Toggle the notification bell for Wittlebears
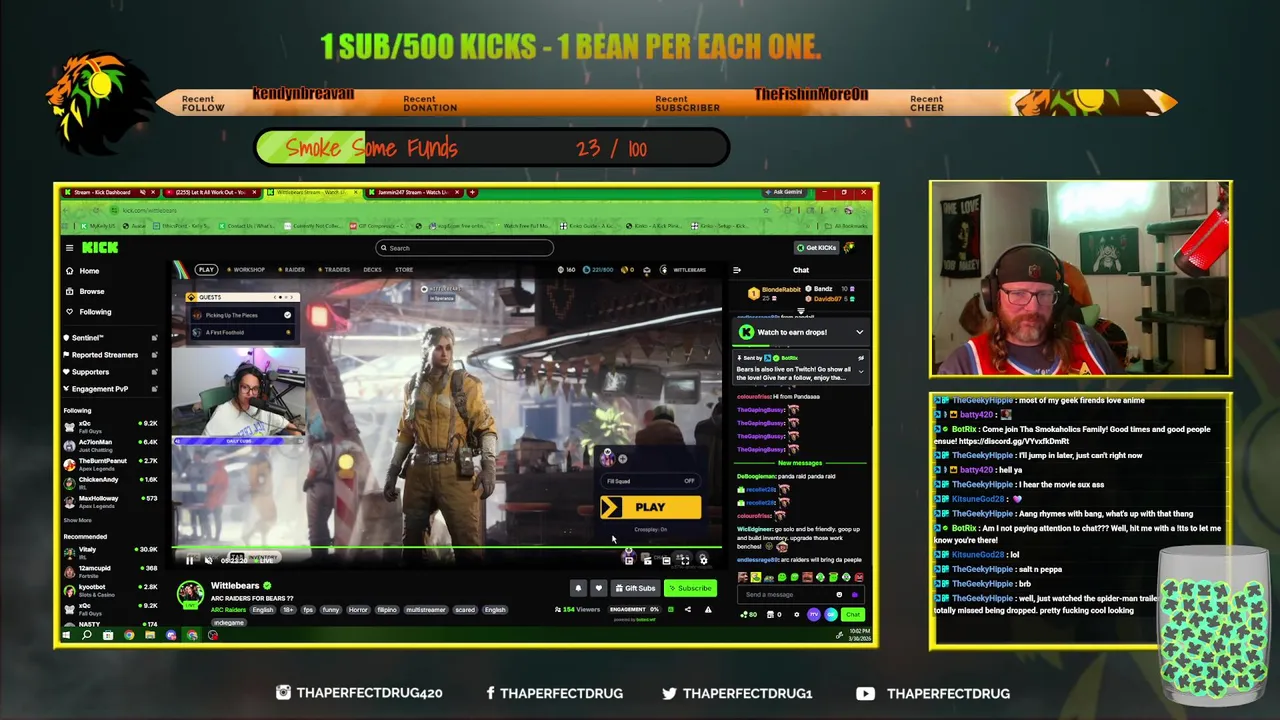 [x=578, y=588]
